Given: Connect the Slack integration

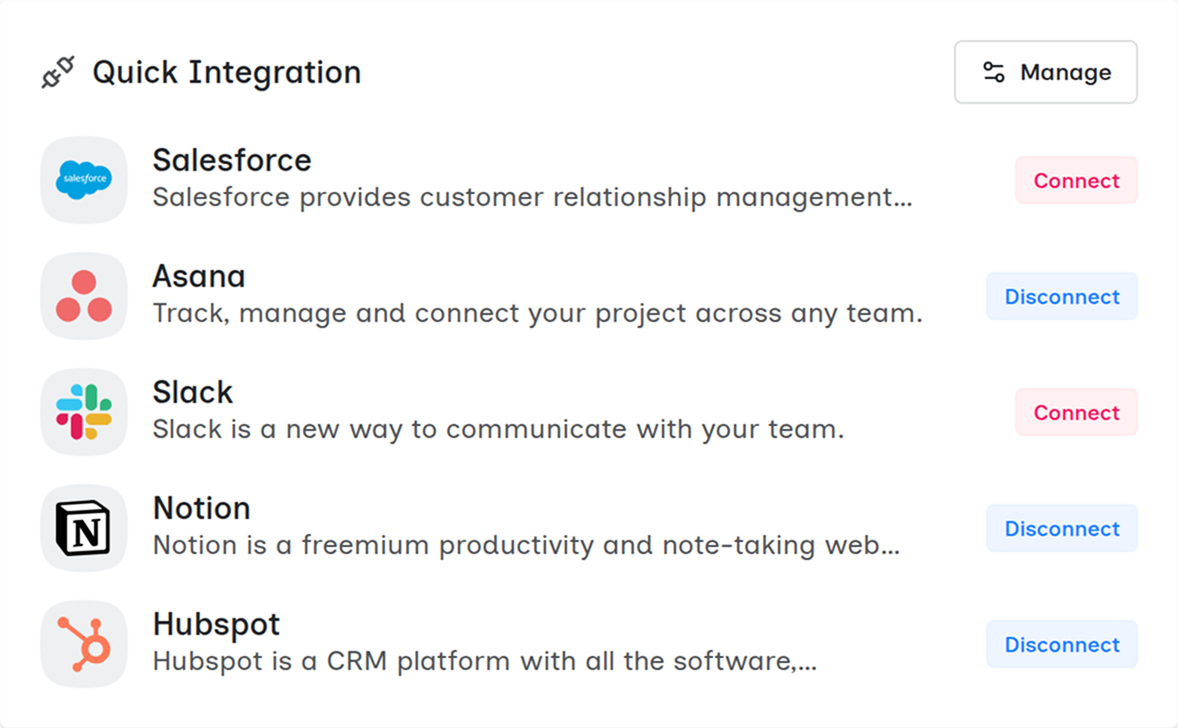Looking at the screenshot, I should 1076,412.
